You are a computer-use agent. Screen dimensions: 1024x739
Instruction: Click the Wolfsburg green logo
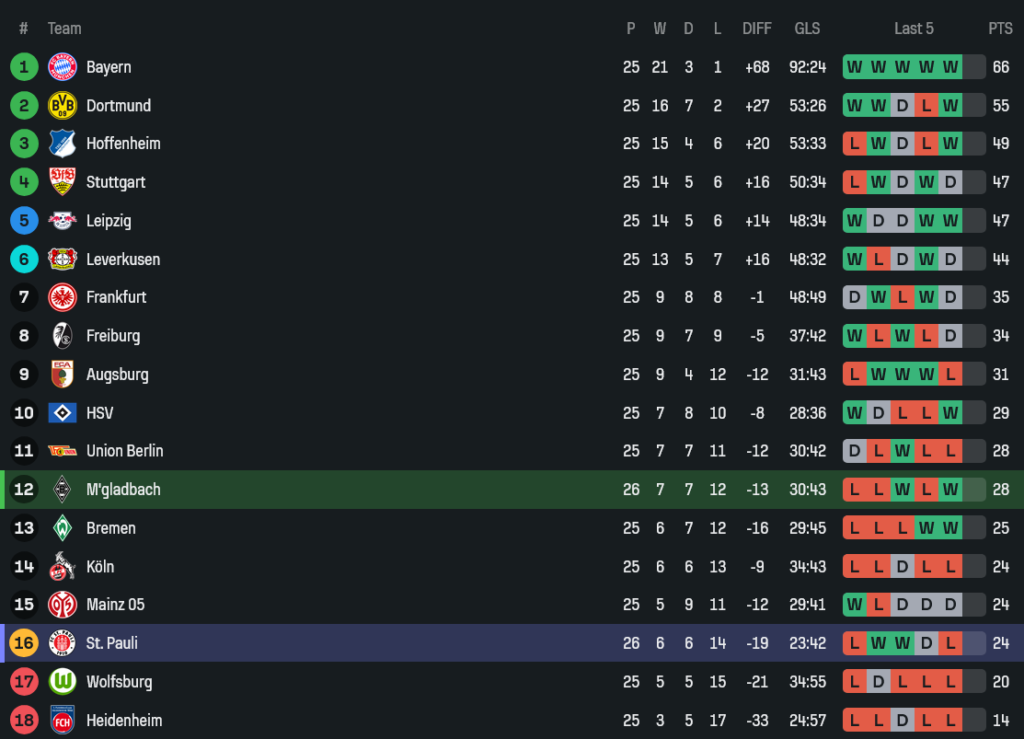coord(62,682)
